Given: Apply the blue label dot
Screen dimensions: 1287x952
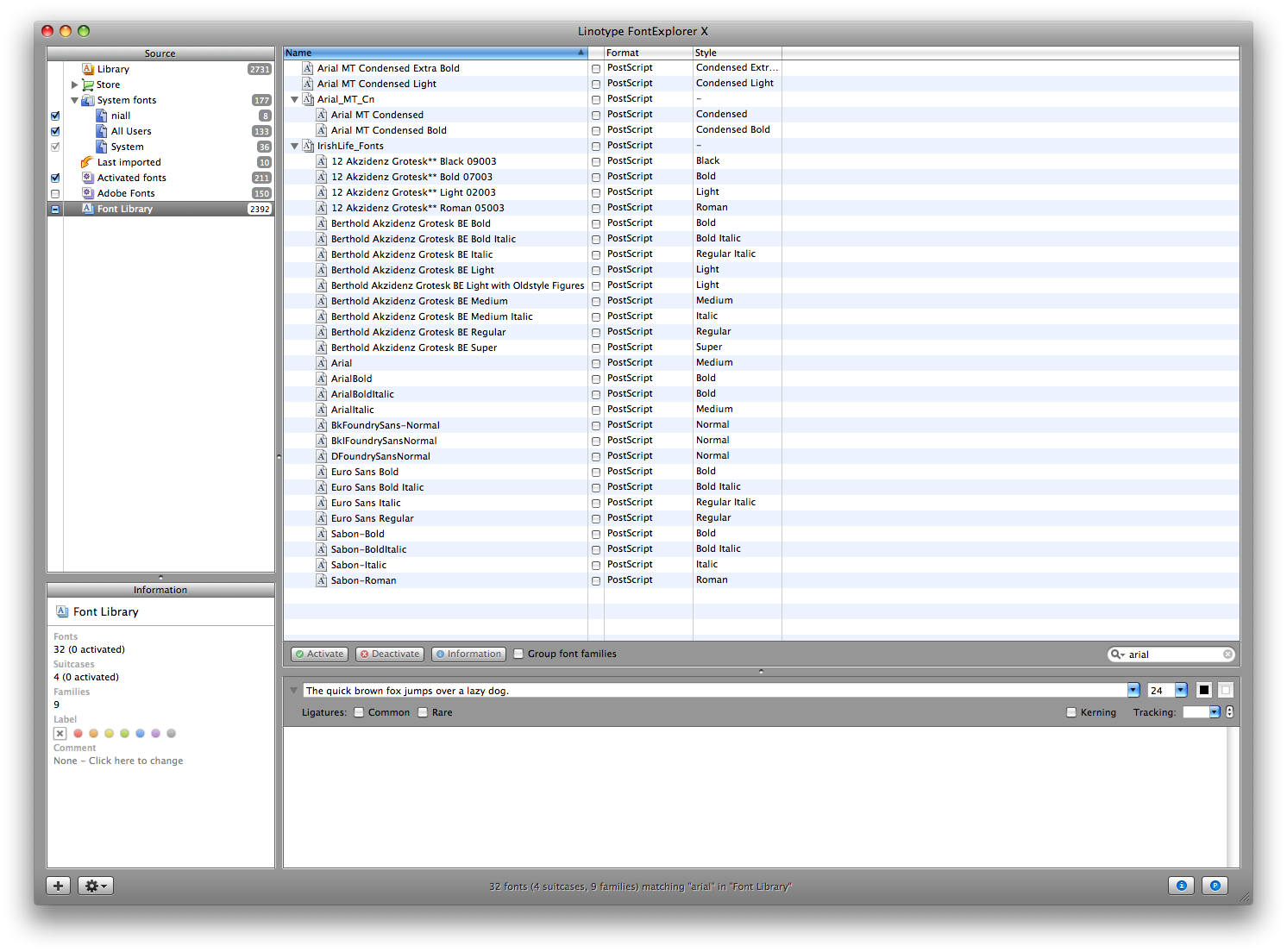Looking at the screenshot, I should click(140, 734).
